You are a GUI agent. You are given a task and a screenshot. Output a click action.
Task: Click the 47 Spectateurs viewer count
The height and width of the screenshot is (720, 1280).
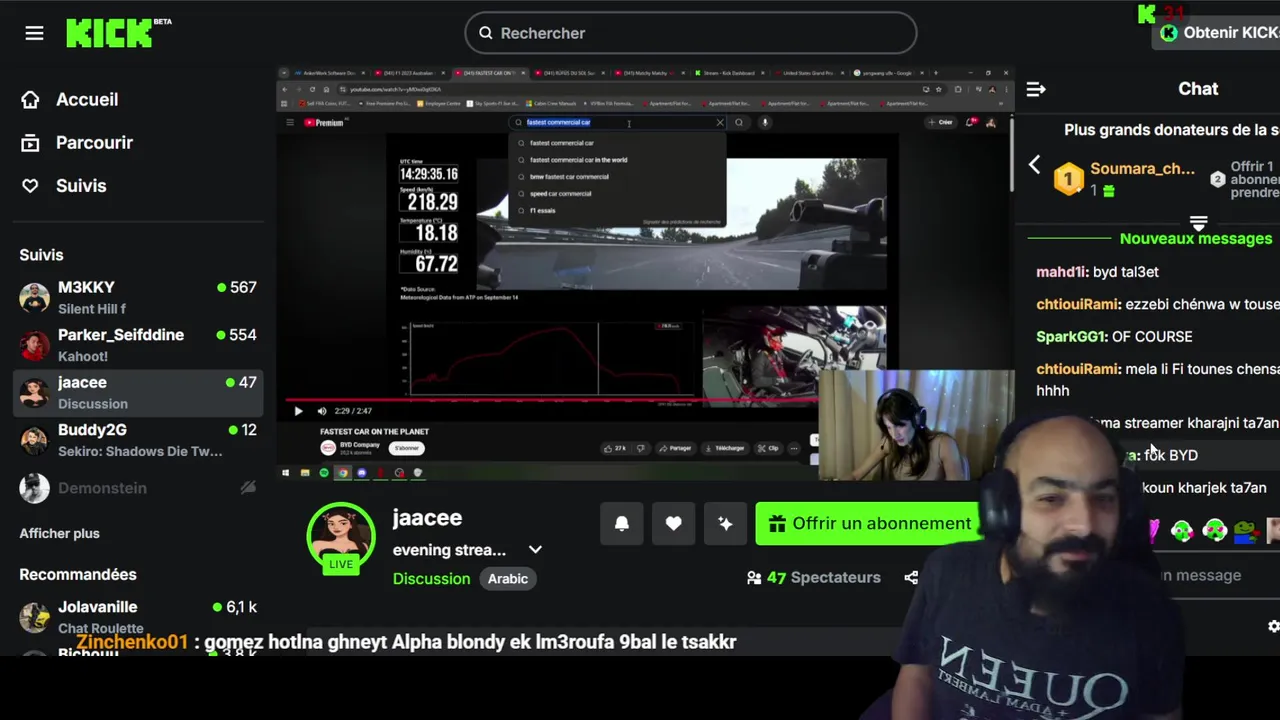tap(813, 578)
